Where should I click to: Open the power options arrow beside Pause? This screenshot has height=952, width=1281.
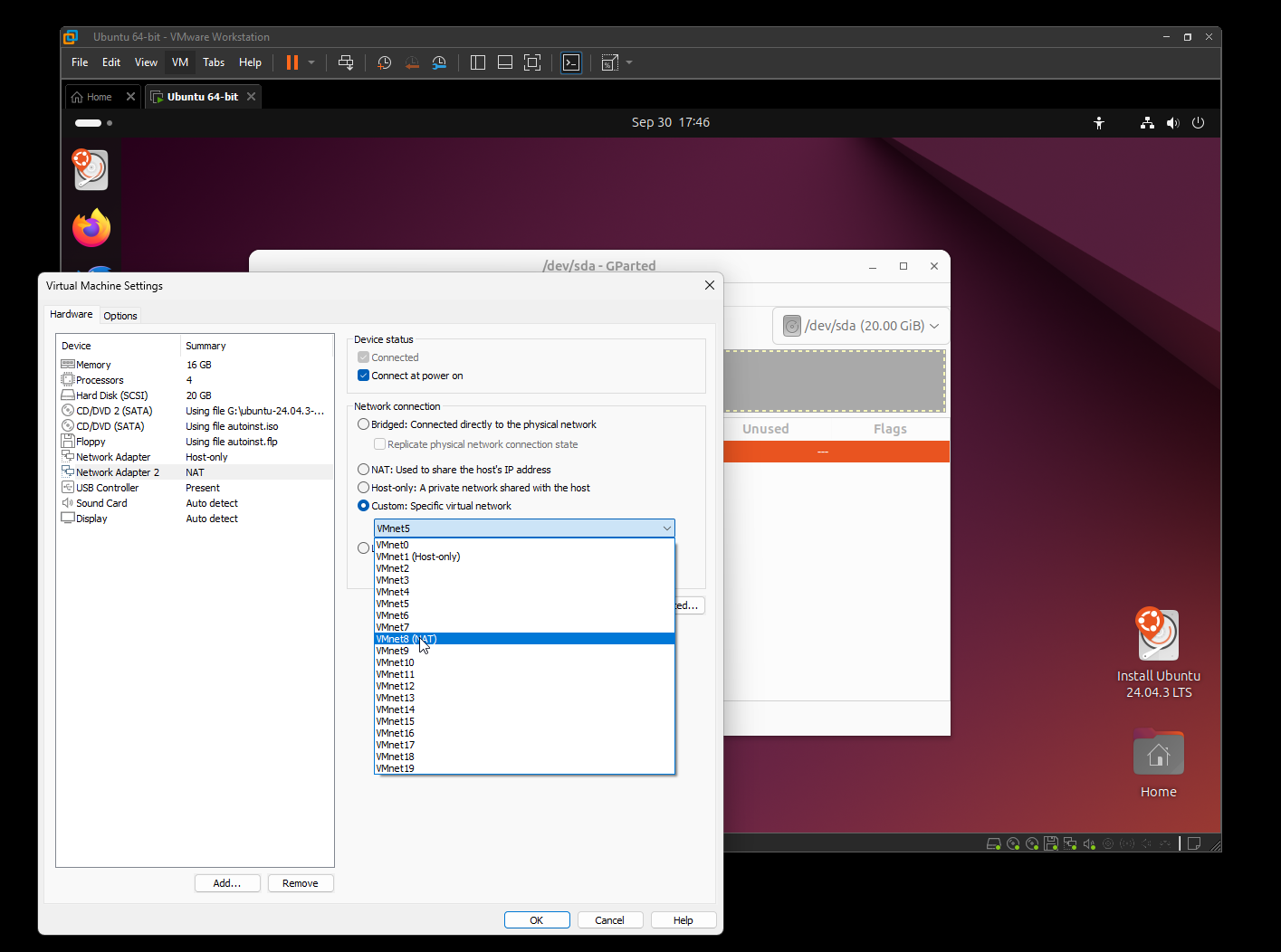[311, 62]
